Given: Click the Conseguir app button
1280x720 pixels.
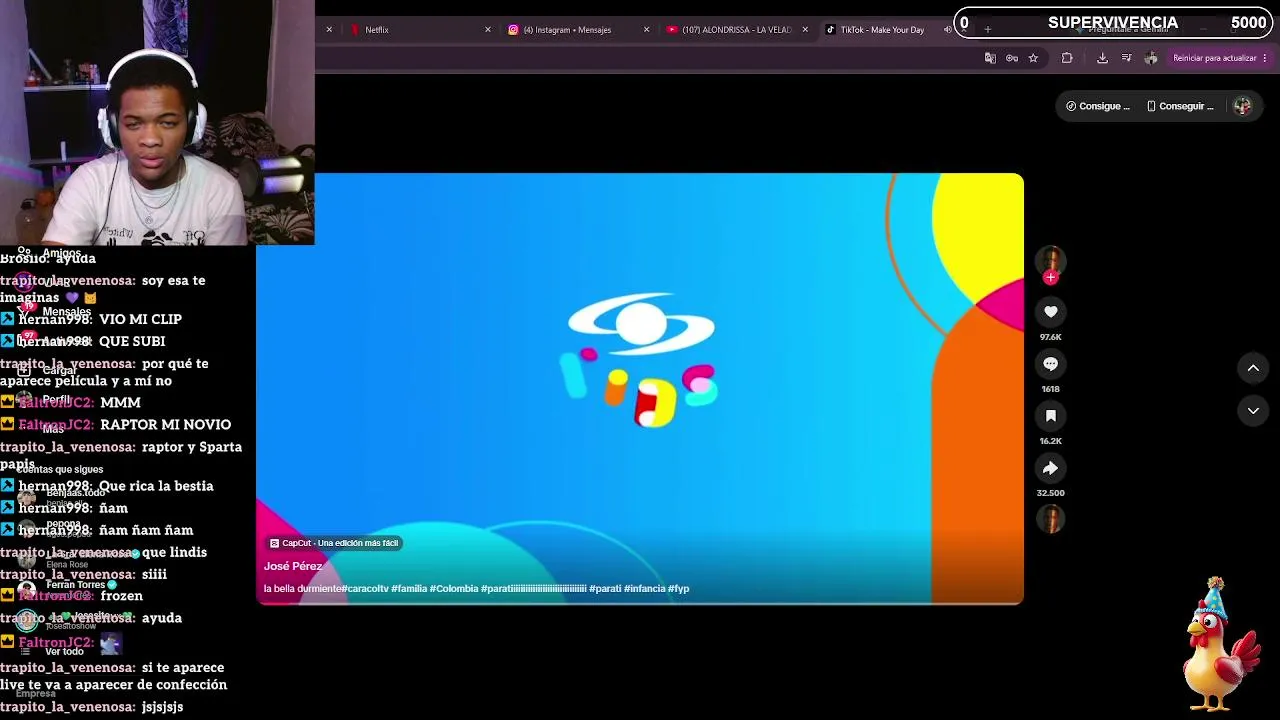Looking at the screenshot, I should coord(1179,106).
